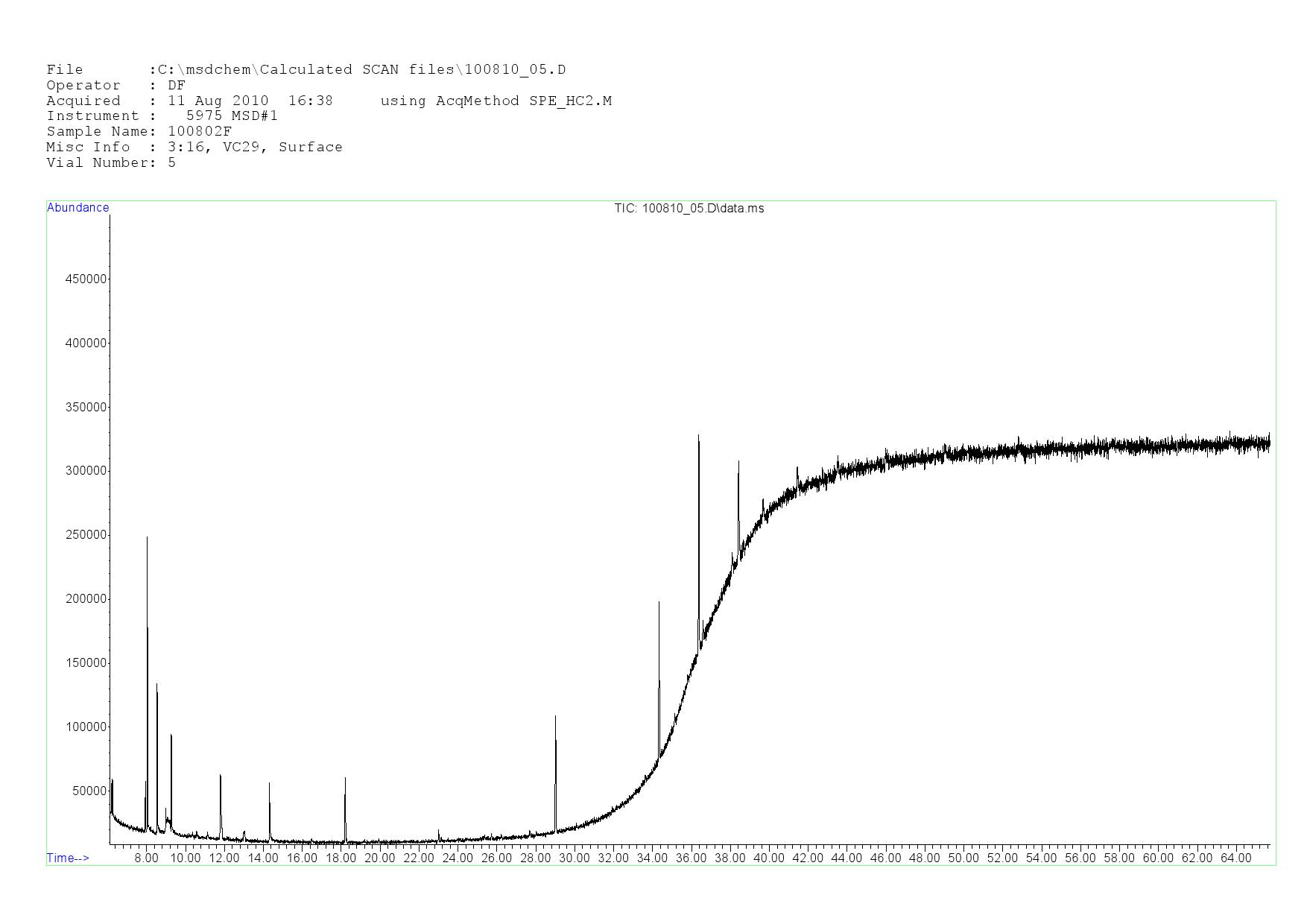The image size is (1307, 924).
Task: Click the peak near 29.00 minutes
Action: click(555, 719)
